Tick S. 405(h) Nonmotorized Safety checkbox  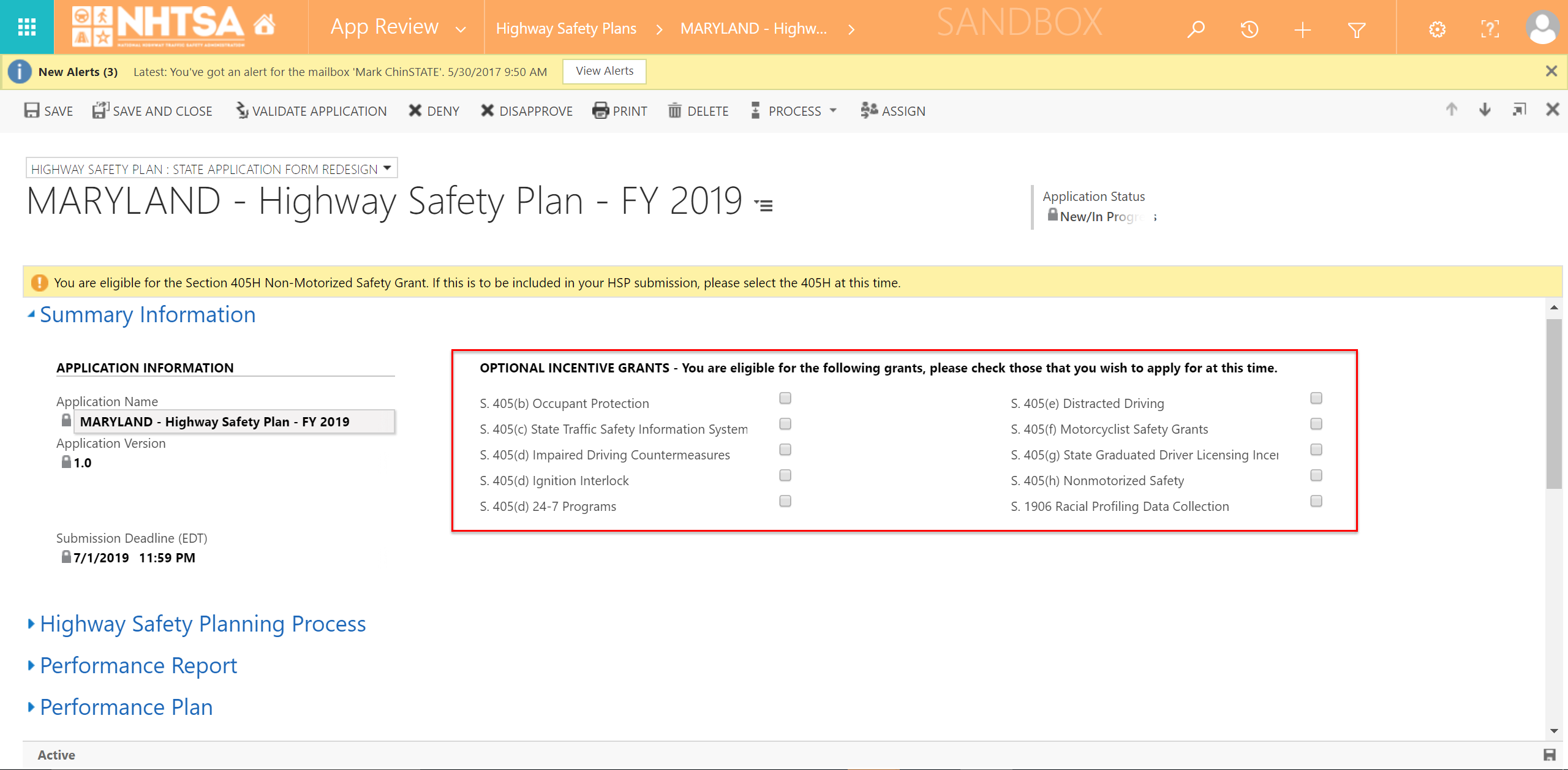point(1316,475)
